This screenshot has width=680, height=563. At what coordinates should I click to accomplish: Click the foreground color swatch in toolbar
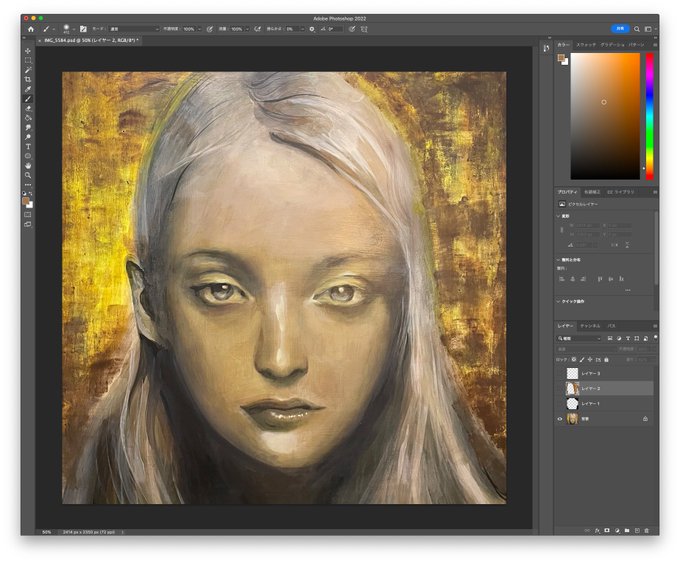(26, 201)
